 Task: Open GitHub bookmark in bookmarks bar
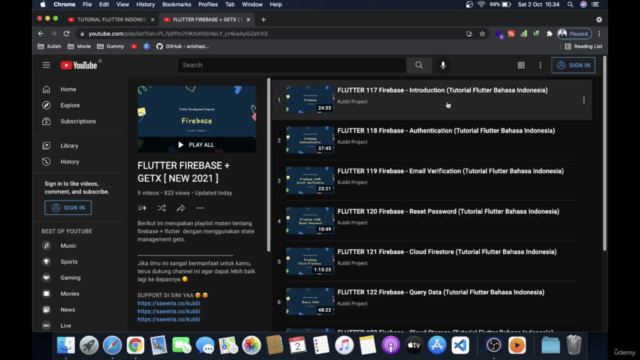(x=182, y=47)
